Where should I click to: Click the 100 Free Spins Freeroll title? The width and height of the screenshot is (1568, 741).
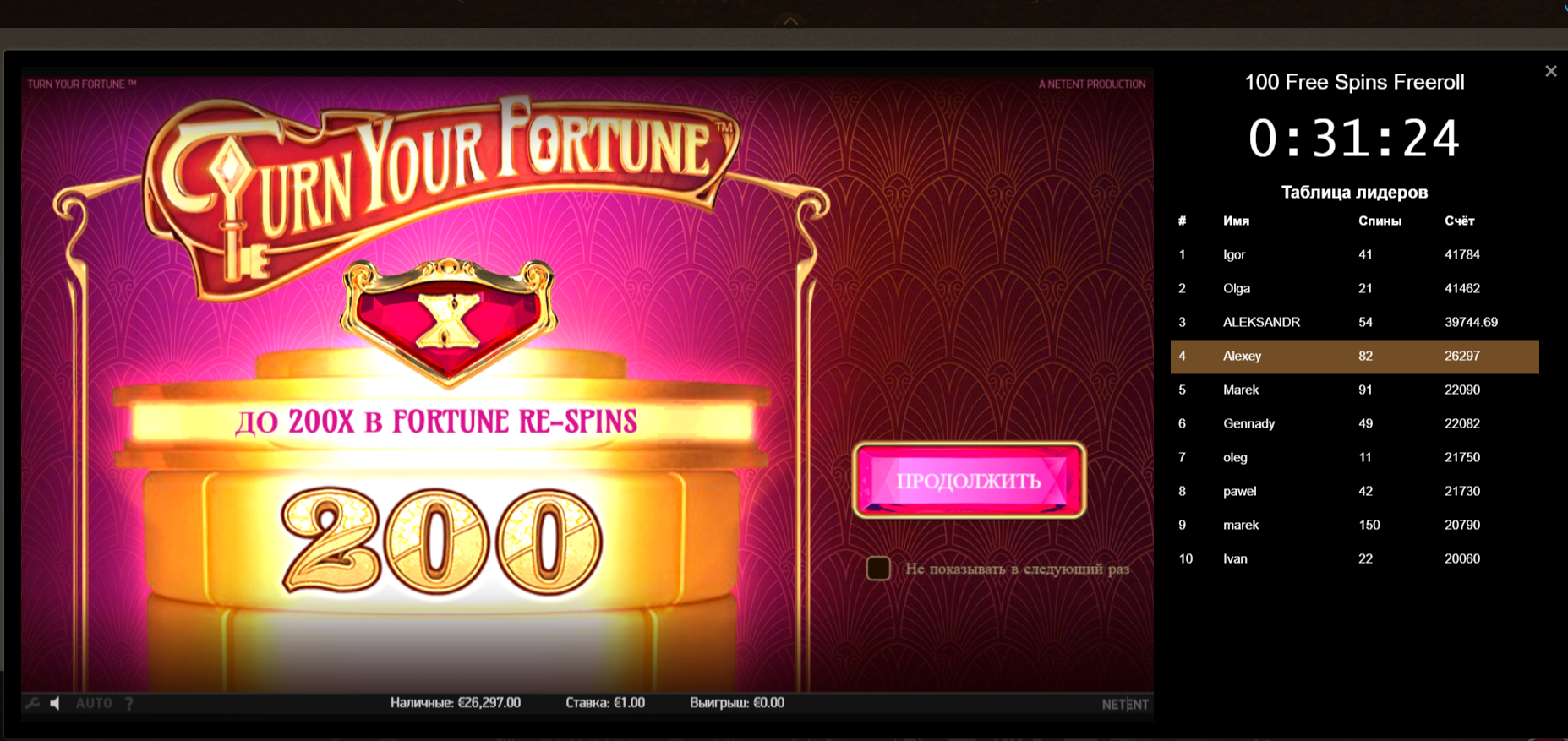[x=1354, y=82]
